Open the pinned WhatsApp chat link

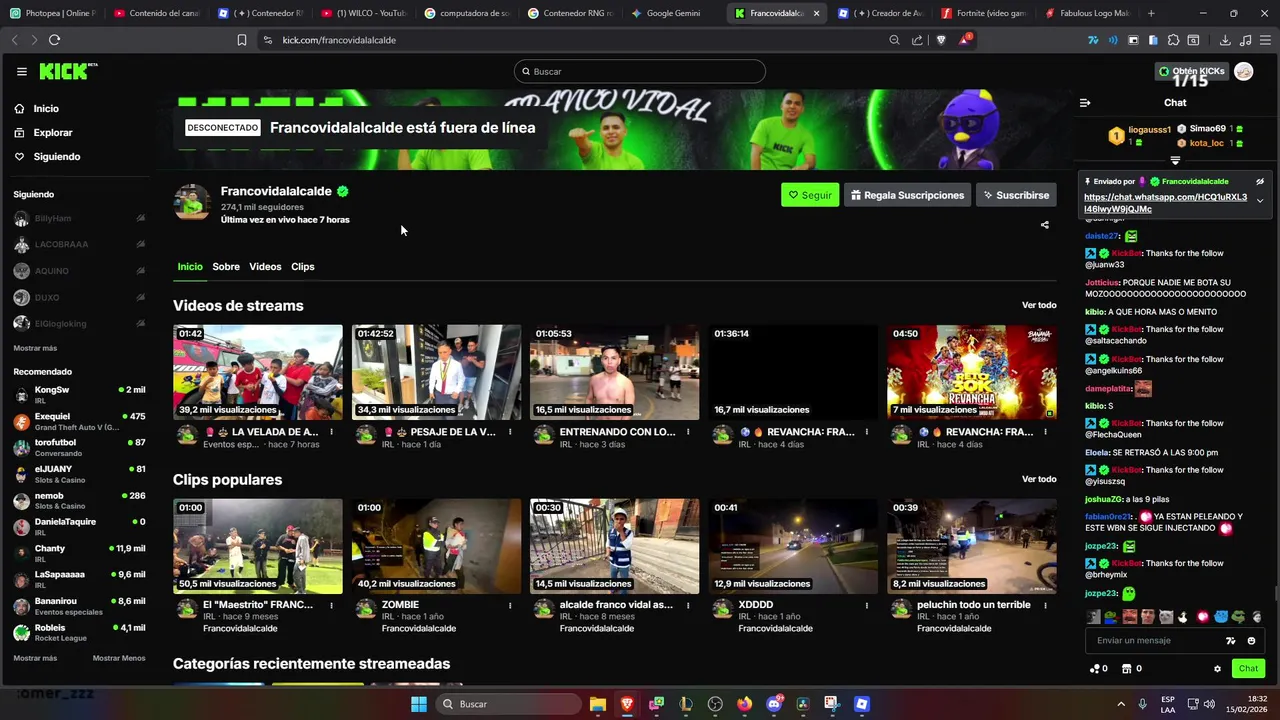click(1165, 203)
